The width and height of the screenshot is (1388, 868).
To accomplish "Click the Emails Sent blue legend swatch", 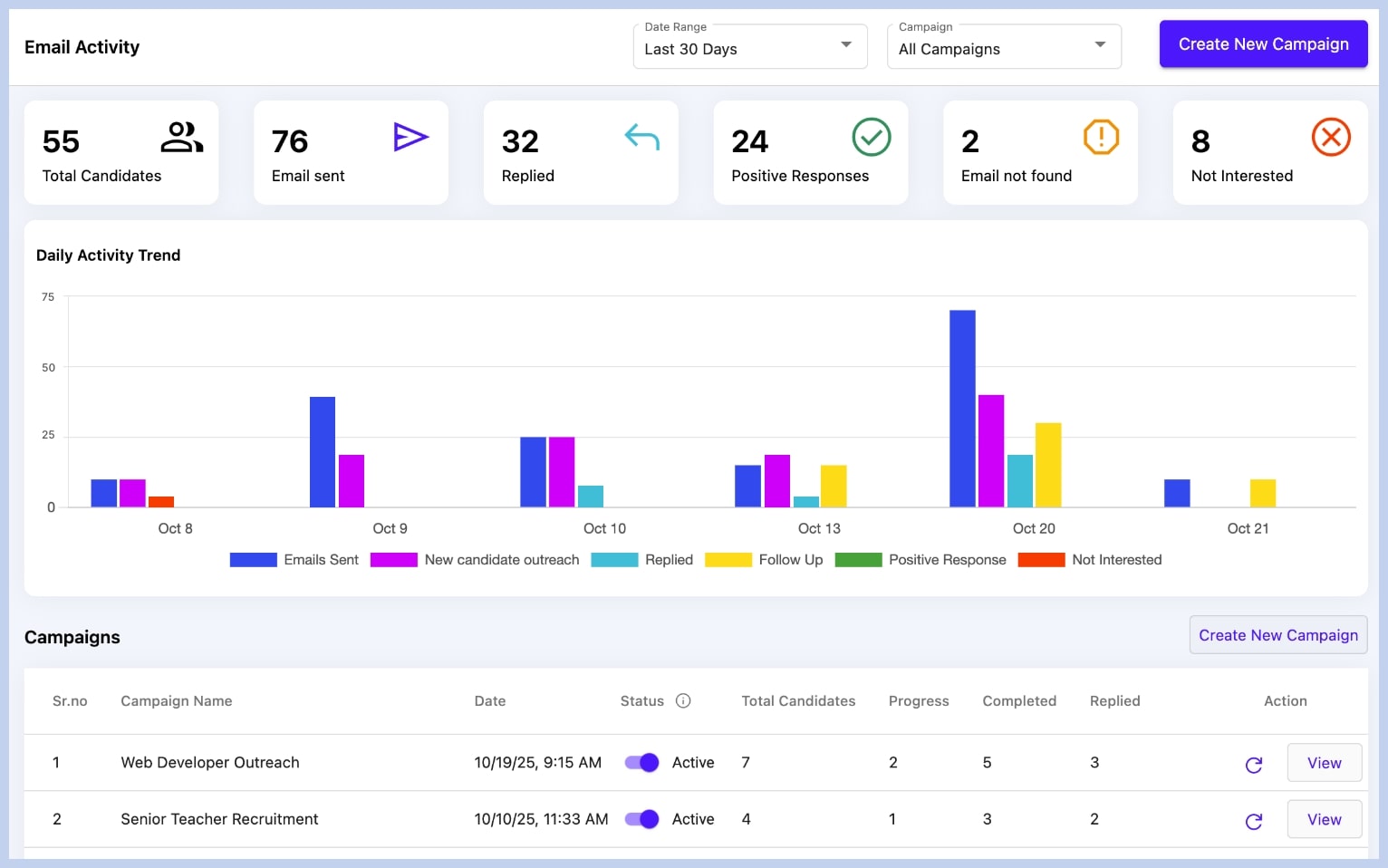I will [x=253, y=559].
